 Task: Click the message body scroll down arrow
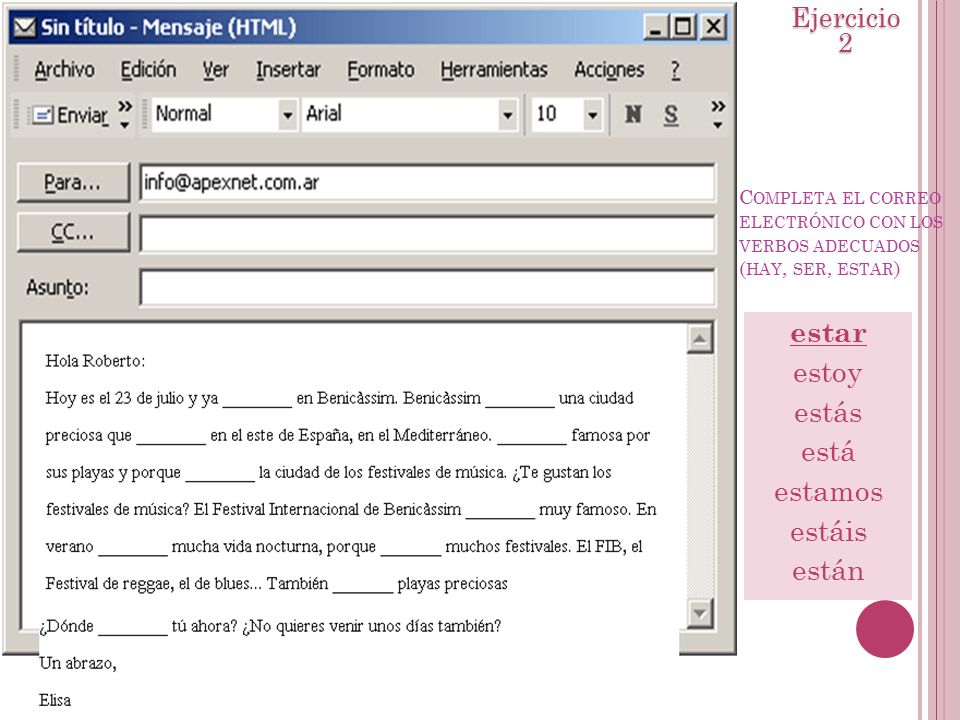point(700,613)
